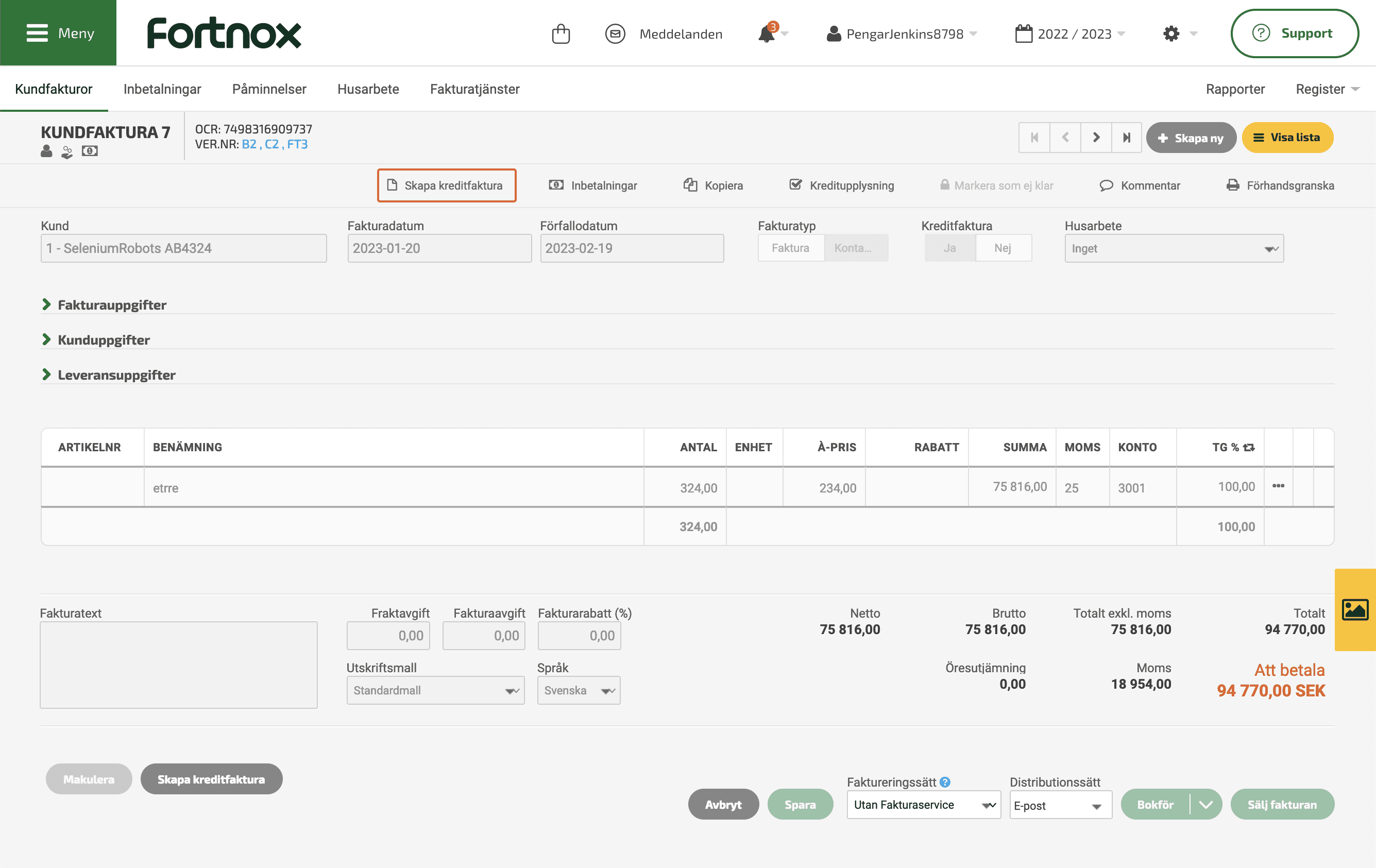Open voucher link FT3
The width and height of the screenshot is (1376, 868).
tap(297, 144)
